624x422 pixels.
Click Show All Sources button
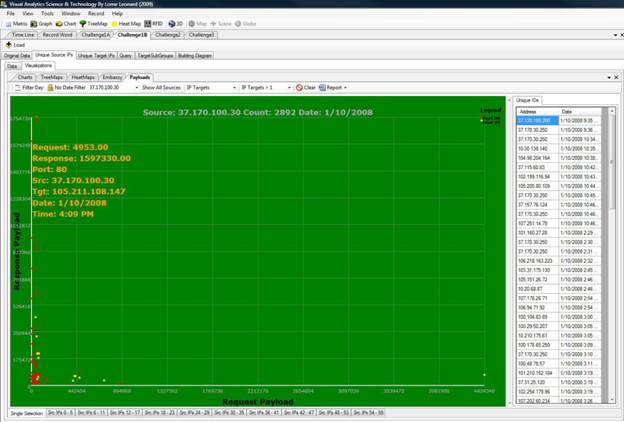coord(161,88)
